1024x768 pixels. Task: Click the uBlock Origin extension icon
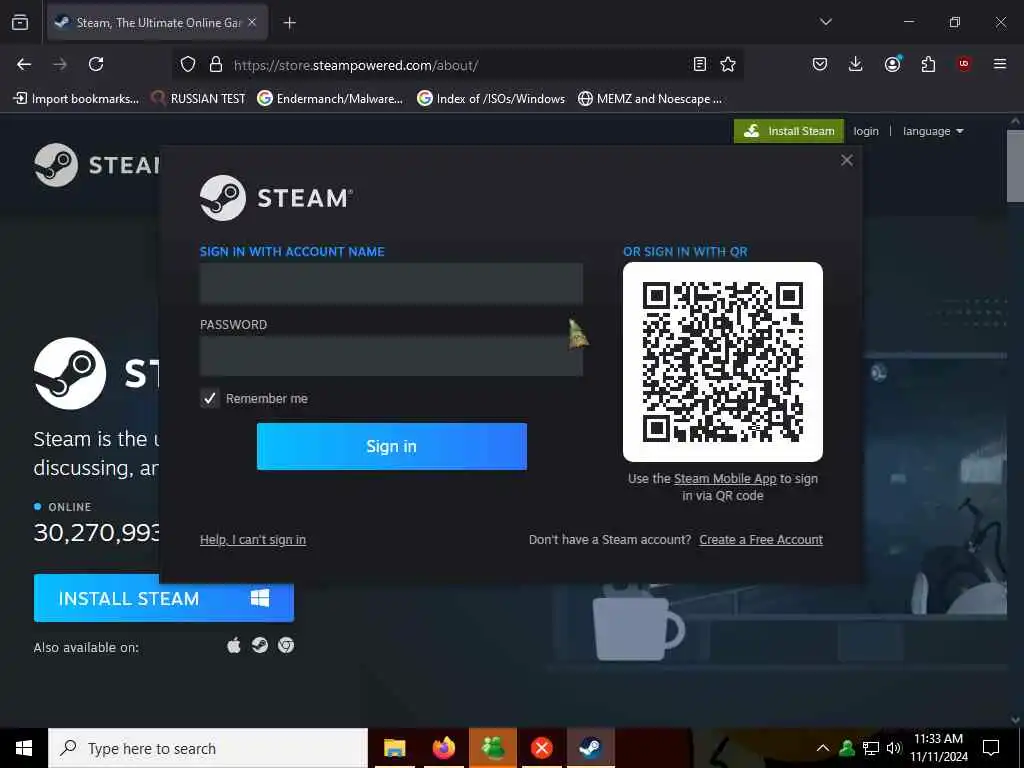(963, 64)
